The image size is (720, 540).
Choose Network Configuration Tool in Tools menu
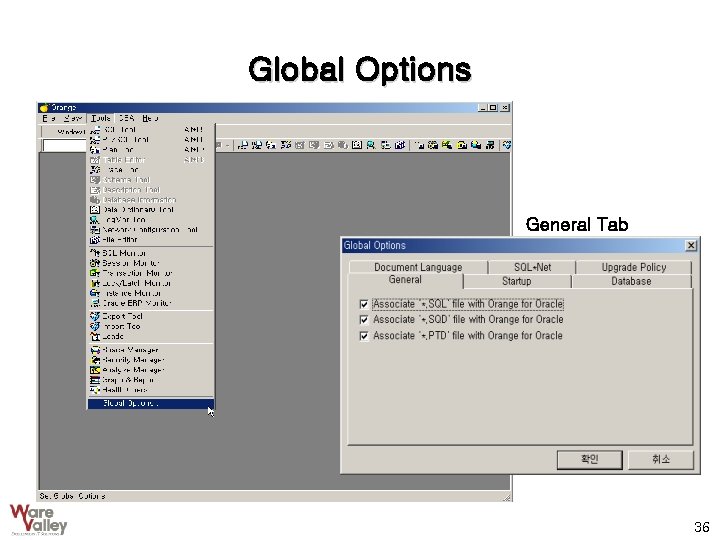151,230
